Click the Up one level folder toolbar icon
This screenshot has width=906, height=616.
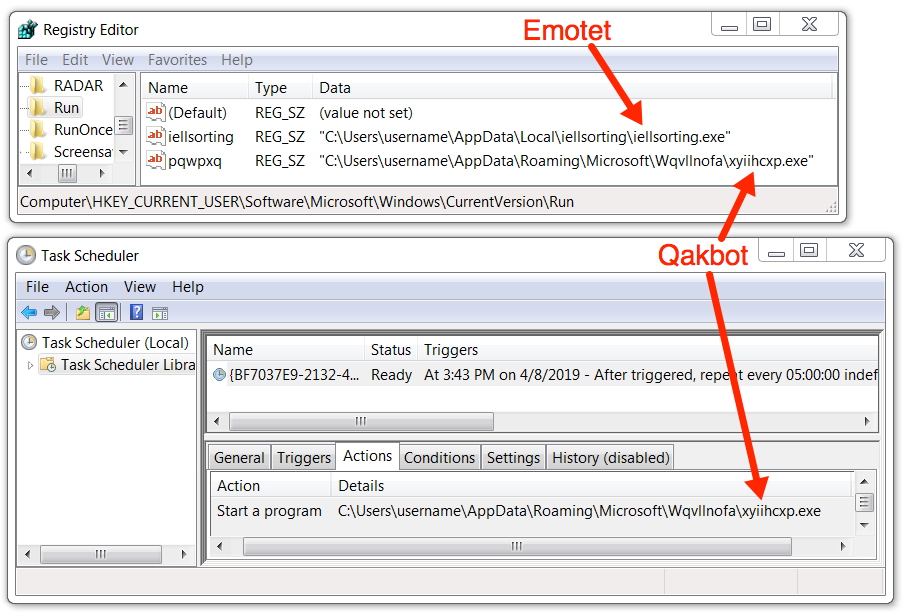(83, 313)
